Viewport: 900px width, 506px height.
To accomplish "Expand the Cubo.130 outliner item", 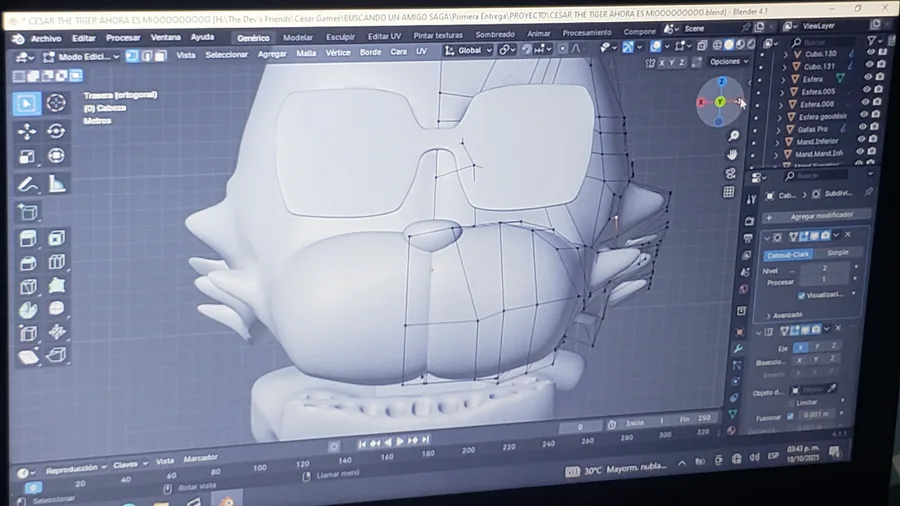I will tap(786, 54).
